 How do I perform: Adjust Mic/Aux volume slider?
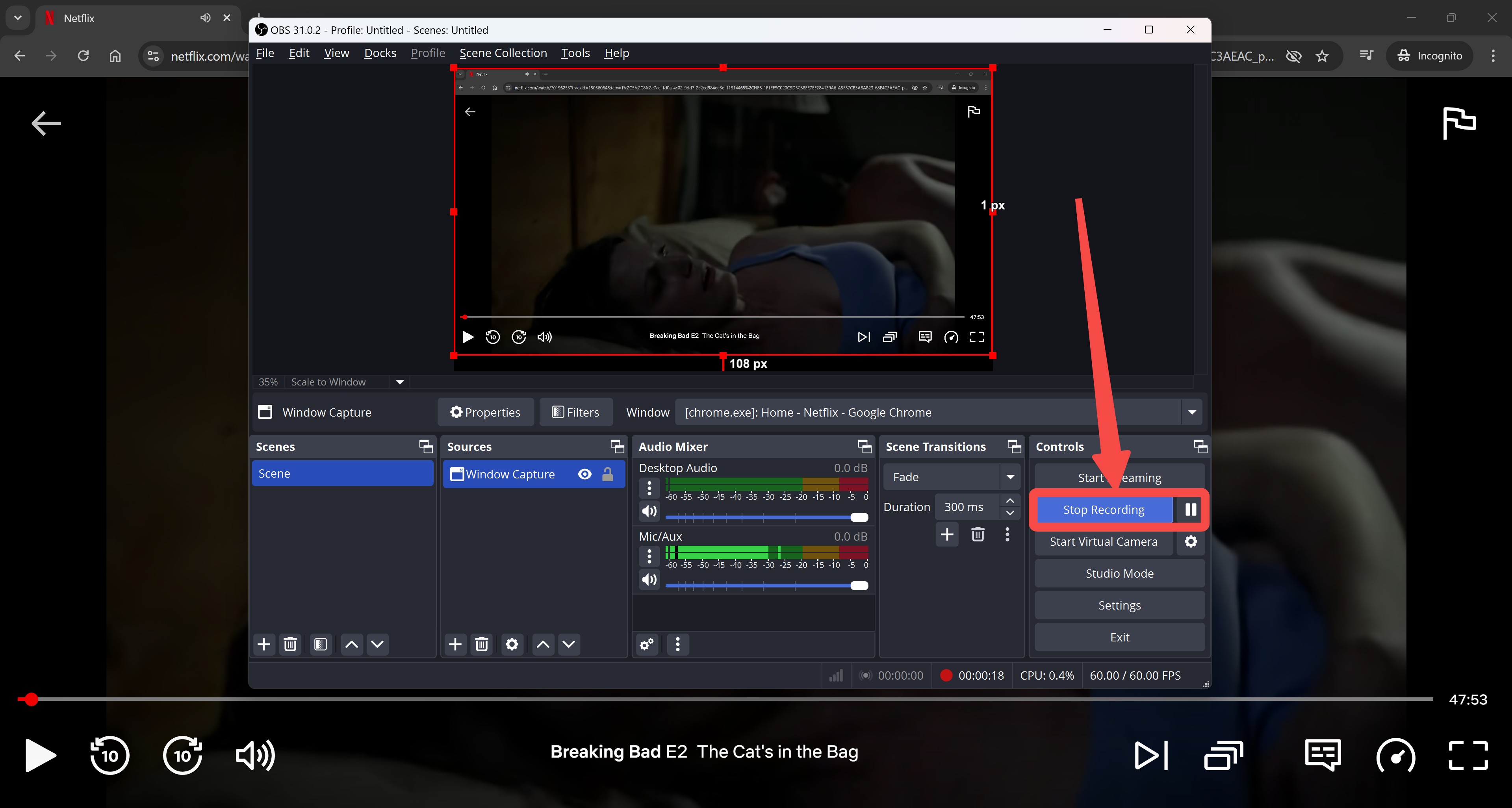point(766,586)
